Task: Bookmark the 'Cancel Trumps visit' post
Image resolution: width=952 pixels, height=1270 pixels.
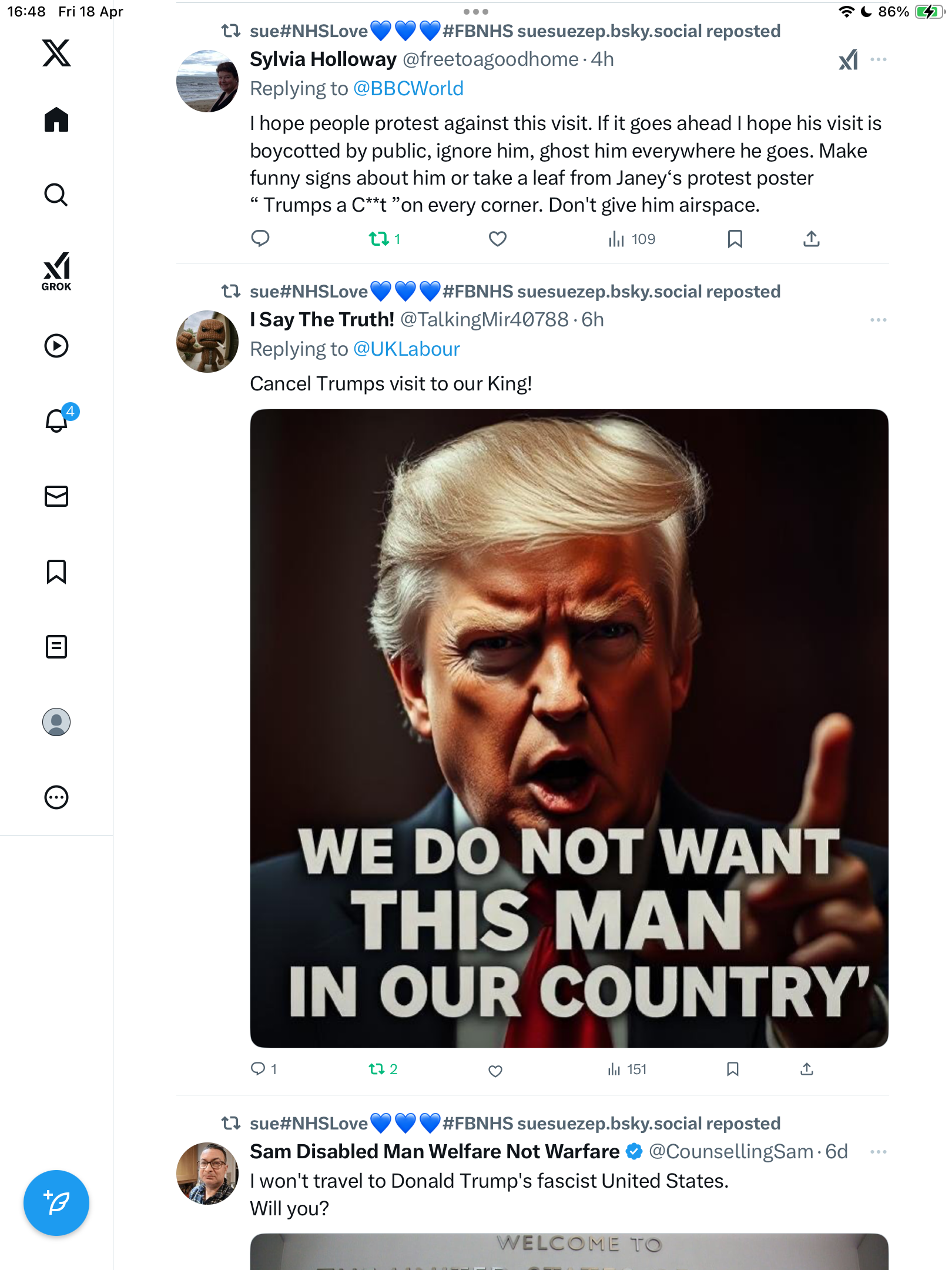Action: [x=732, y=1069]
